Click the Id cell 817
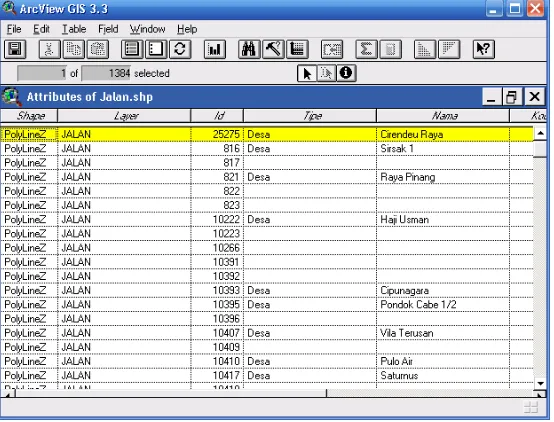Image resolution: width=554 pixels, height=422 pixels. 217,163
